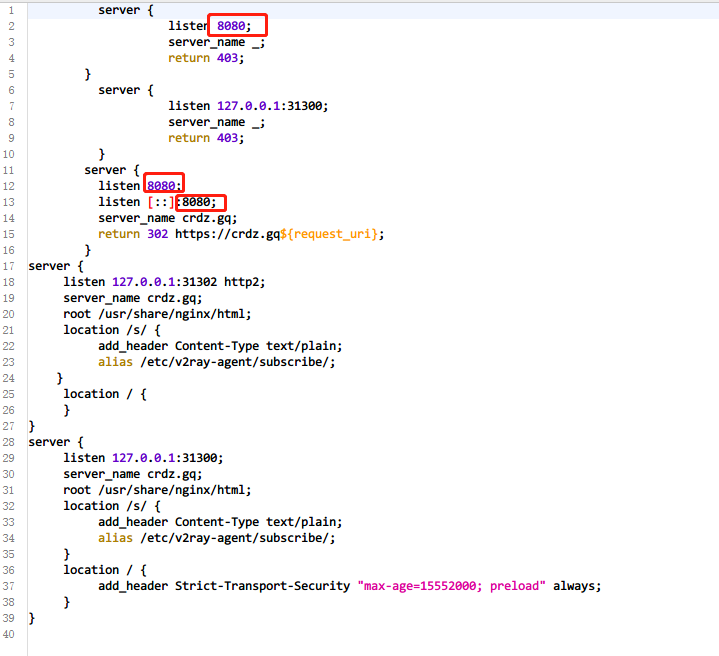Select line number 28 in the gutter
Screen dimensions: 719x656
10,442
